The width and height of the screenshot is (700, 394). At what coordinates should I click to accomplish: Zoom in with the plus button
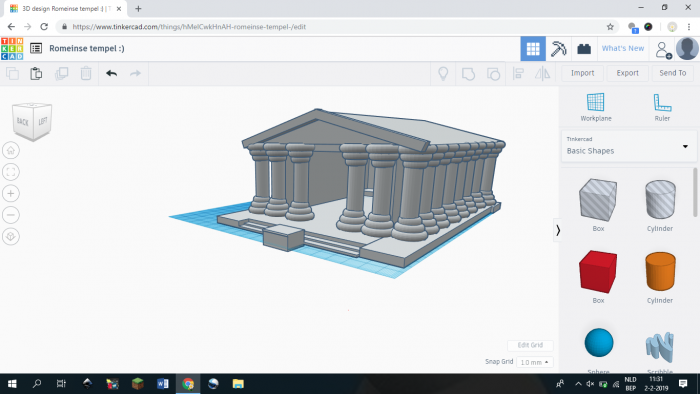(11, 193)
